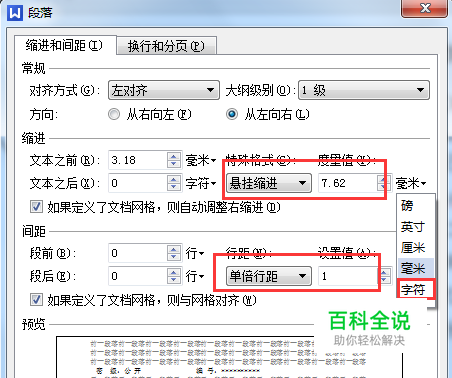This screenshot has width=452, height=378.
Task: Switch to the 缩进和间距 tab
Action: (x=65, y=45)
